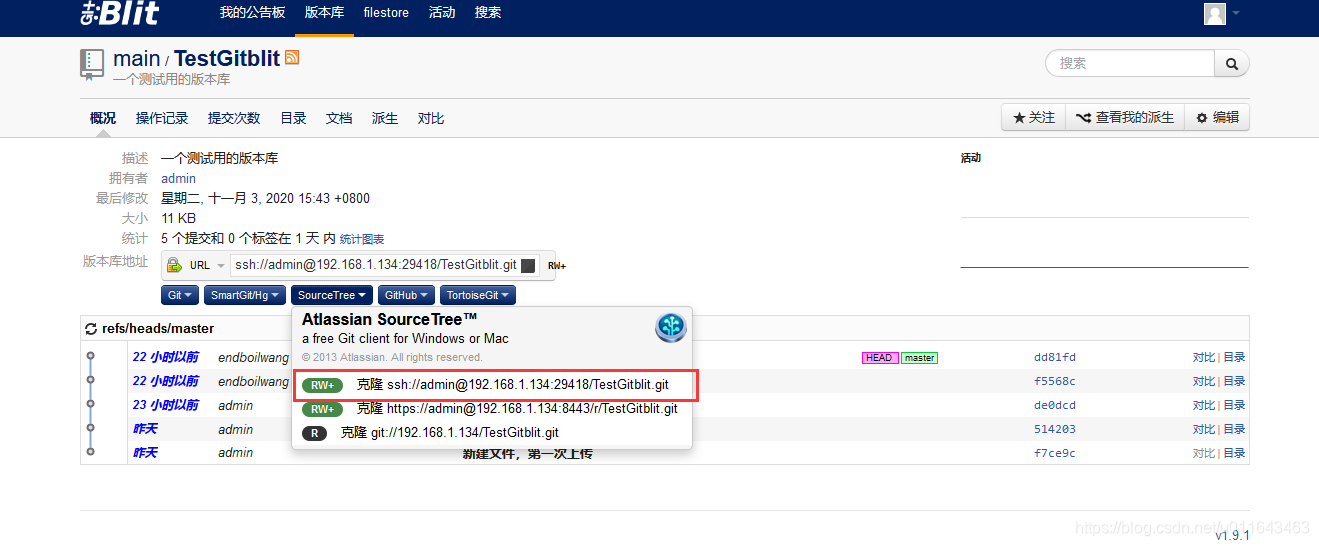This screenshot has width=1319, height=546.
Task: Click 目录 for commit dd81fd
Action: pos(1234,357)
